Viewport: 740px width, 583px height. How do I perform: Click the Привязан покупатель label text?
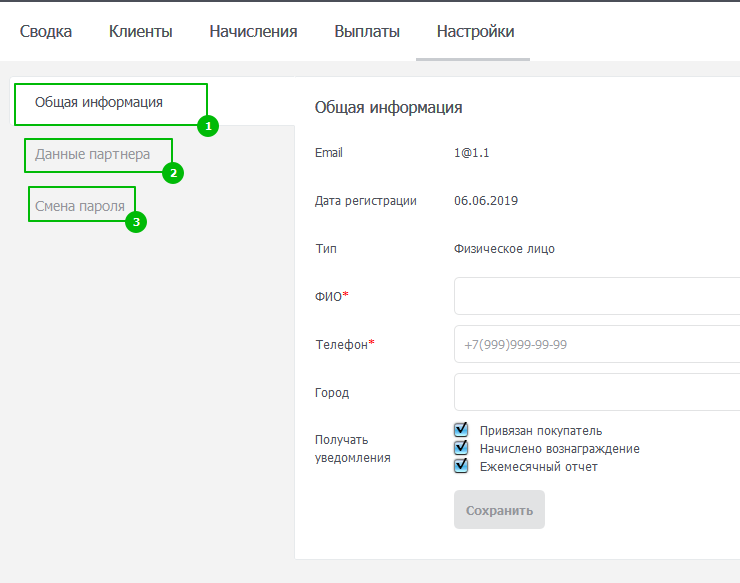click(541, 431)
